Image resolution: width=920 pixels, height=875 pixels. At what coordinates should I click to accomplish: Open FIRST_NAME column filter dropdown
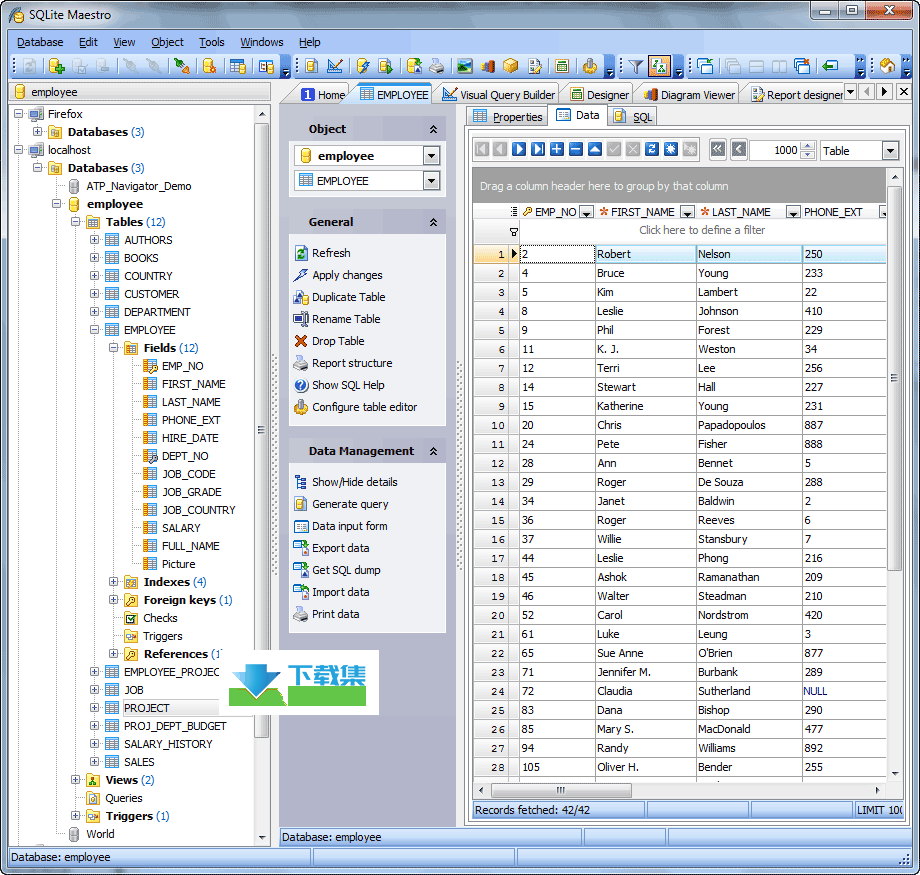pos(687,212)
